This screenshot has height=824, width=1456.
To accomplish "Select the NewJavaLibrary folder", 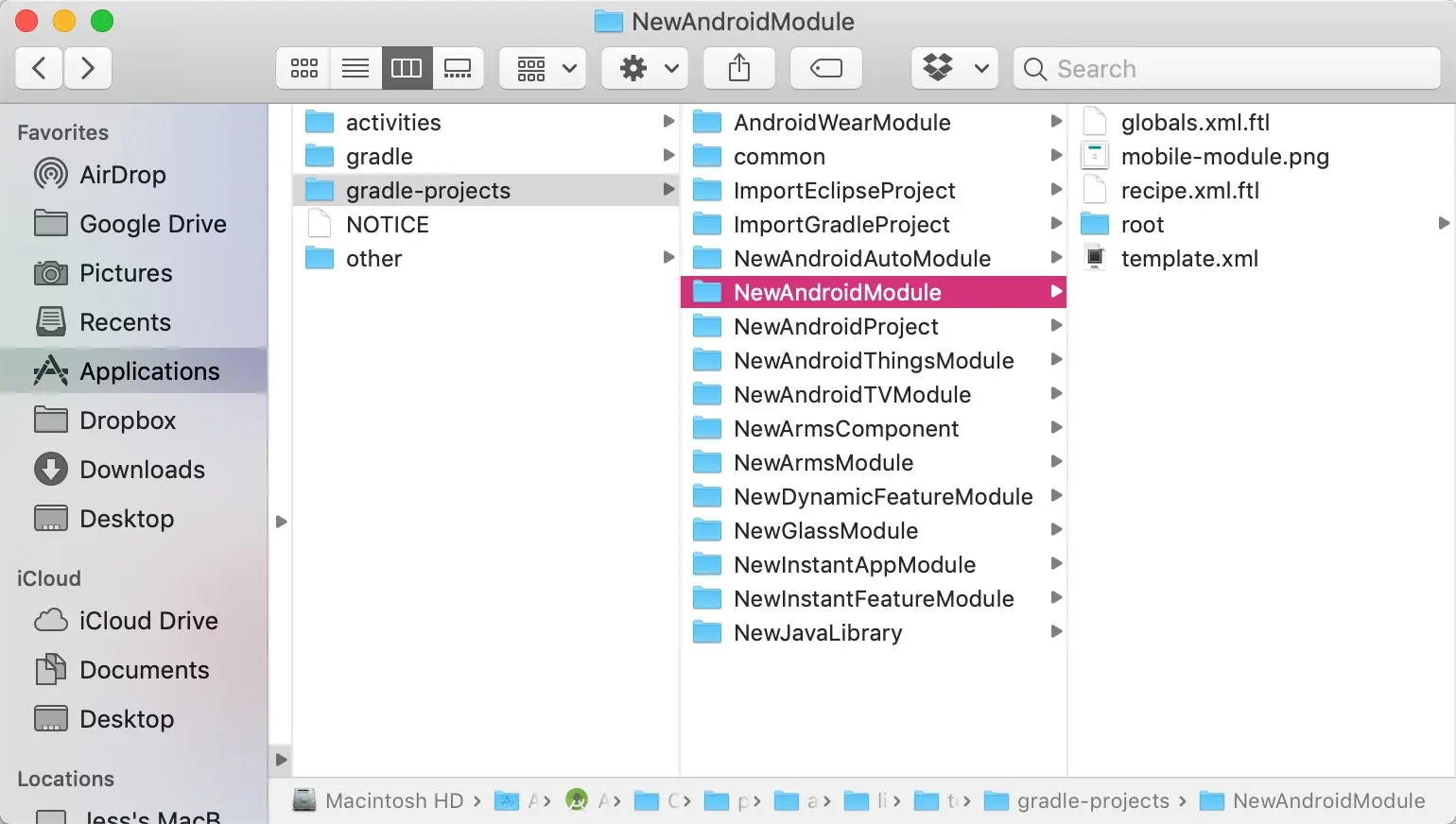I will (x=873, y=632).
